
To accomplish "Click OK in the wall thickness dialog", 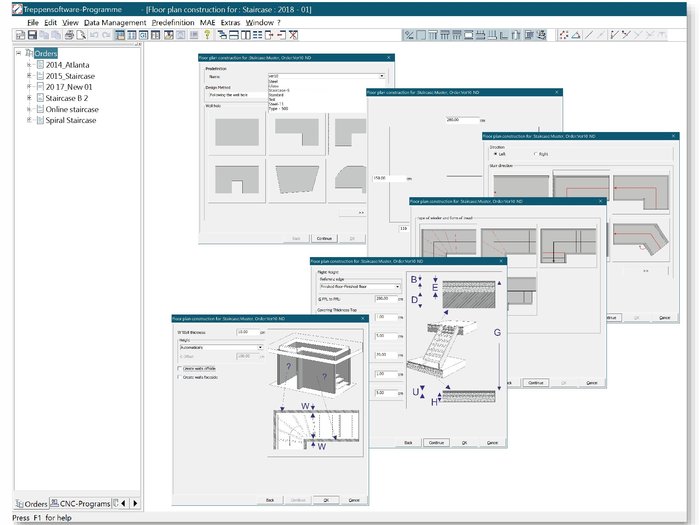I will (x=326, y=500).
